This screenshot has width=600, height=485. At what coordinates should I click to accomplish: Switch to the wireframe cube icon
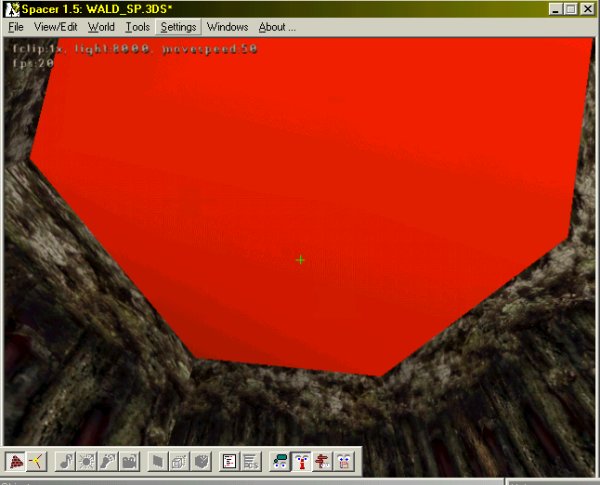pyautogui.click(x=178, y=461)
